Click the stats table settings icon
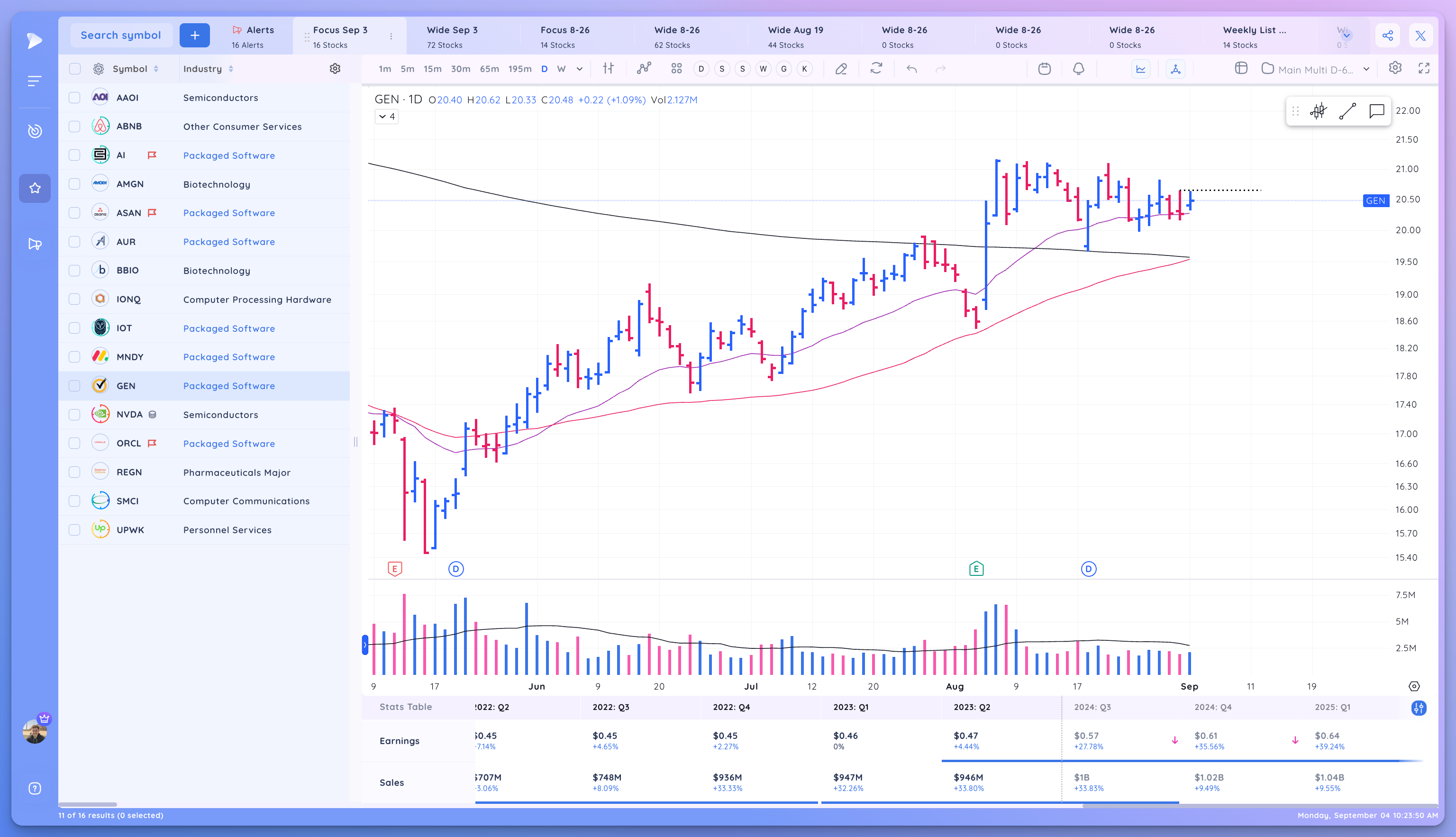The image size is (1456, 837). (1419, 708)
